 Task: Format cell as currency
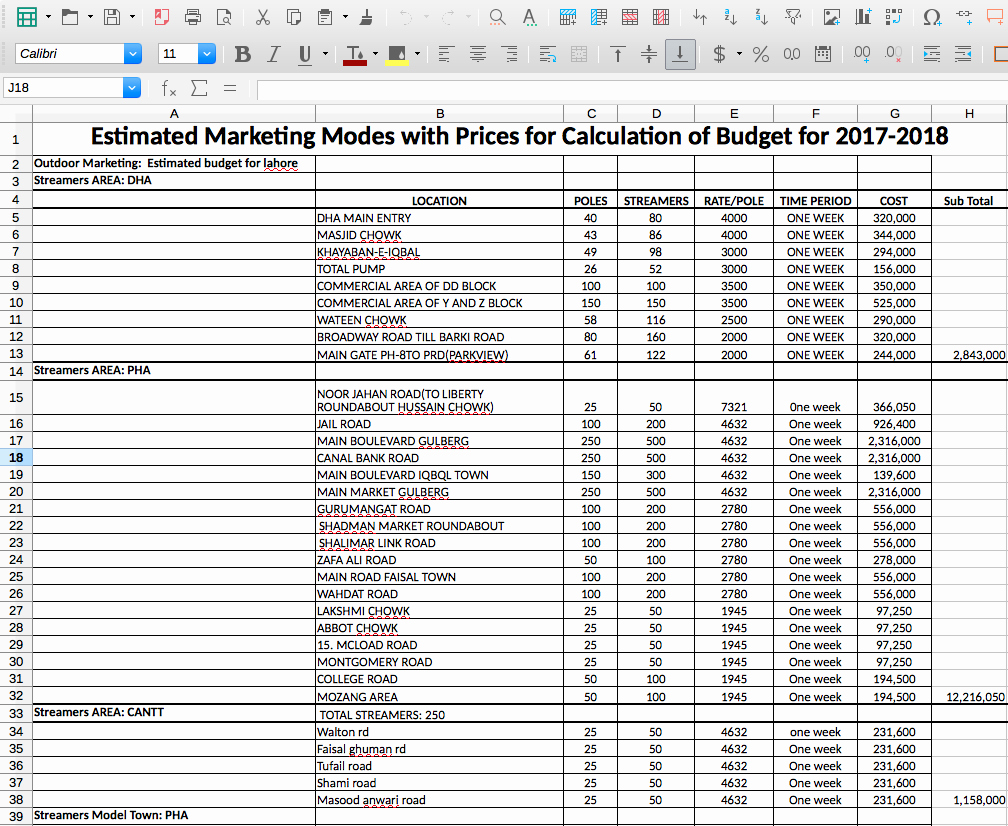pyautogui.click(x=719, y=55)
